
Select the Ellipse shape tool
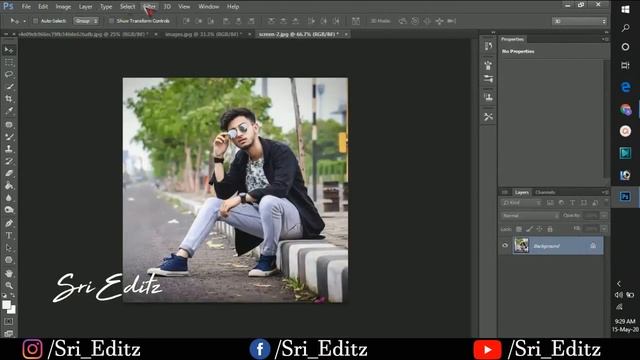tap(9, 260)
